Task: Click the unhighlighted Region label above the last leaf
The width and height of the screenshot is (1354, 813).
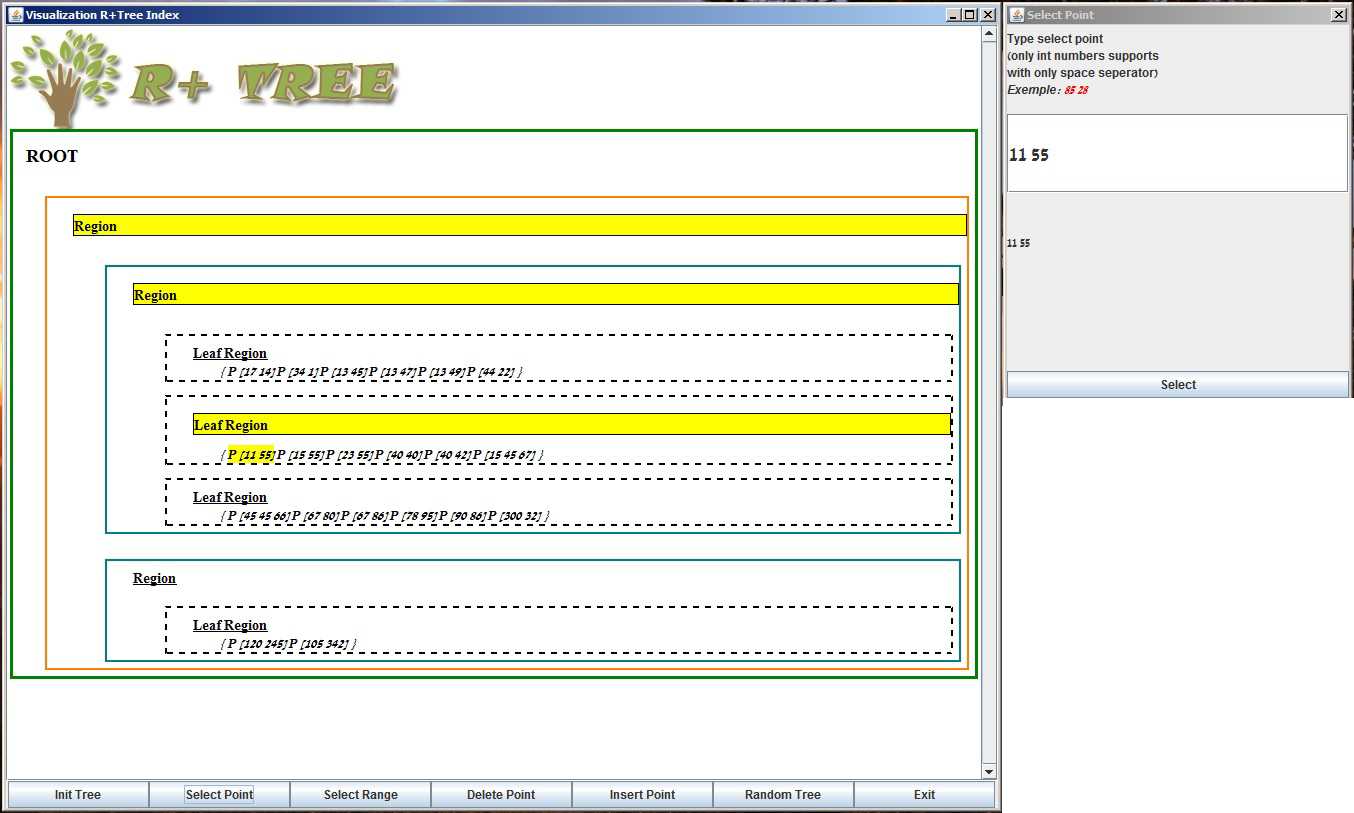Action: tap(154, 578)
